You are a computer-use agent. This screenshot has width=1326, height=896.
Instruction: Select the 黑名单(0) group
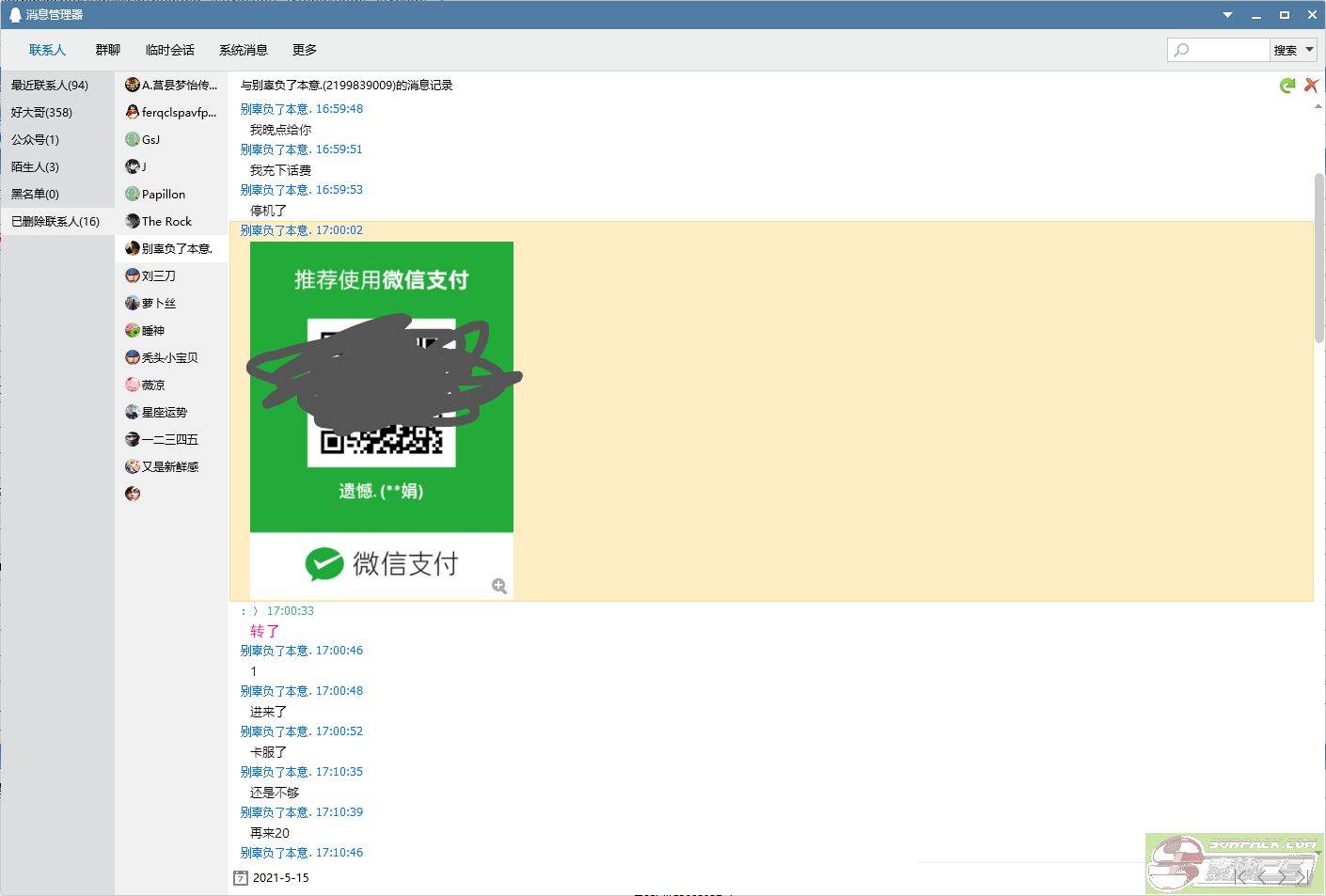click(x=57, y=194)
